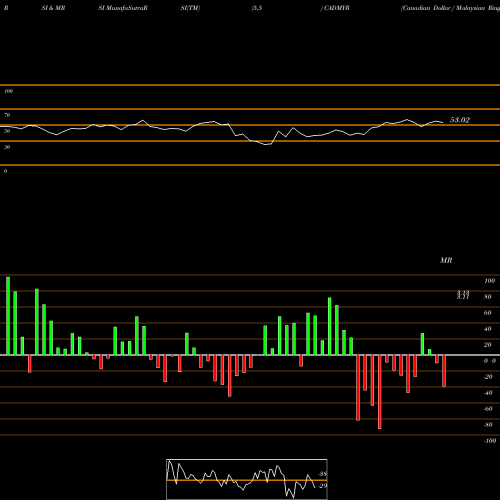Click the CADMYR symbol label in header
This screenshot has width=500, height=500.
pos(336,8)
